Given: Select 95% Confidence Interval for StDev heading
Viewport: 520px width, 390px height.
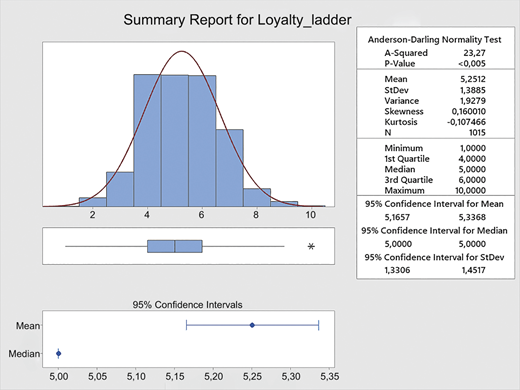Looking at the screenshot, I should pos(434,257).
